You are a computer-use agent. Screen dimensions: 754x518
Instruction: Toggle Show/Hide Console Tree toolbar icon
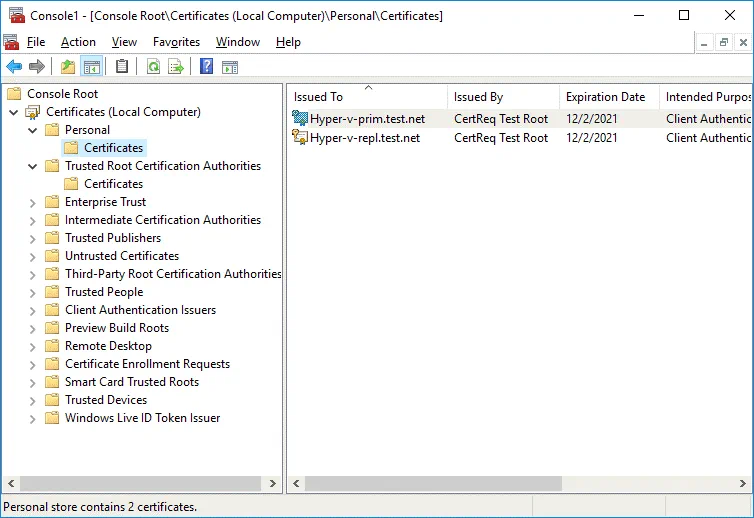point(91,67)
